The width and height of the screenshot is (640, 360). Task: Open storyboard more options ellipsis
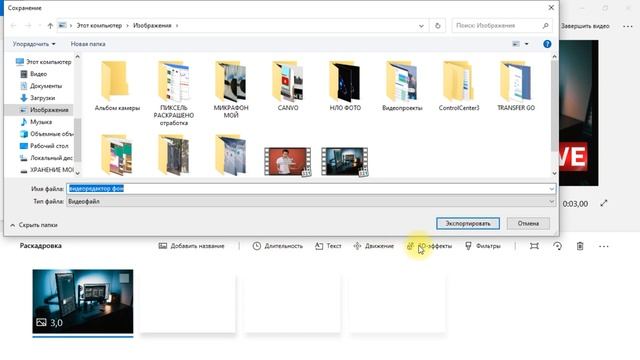pos(604,246)
